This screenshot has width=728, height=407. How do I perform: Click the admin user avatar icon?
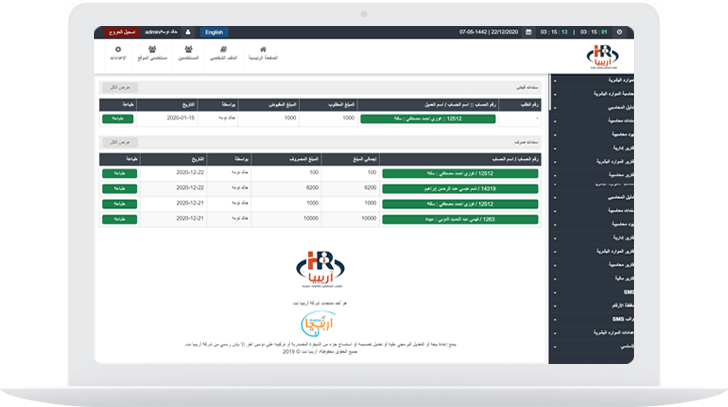pyautogui.click(x=188, y=32)
